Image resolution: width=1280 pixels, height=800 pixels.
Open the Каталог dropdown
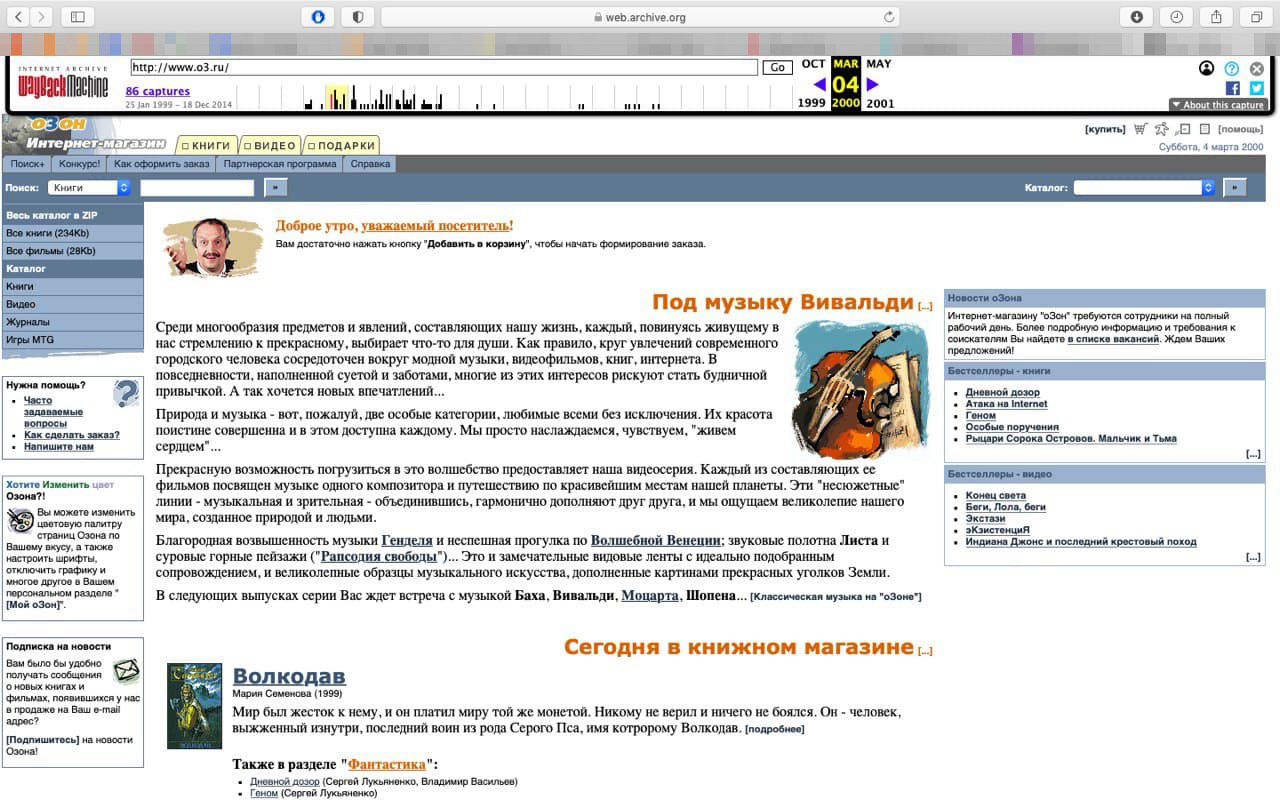1144,187
